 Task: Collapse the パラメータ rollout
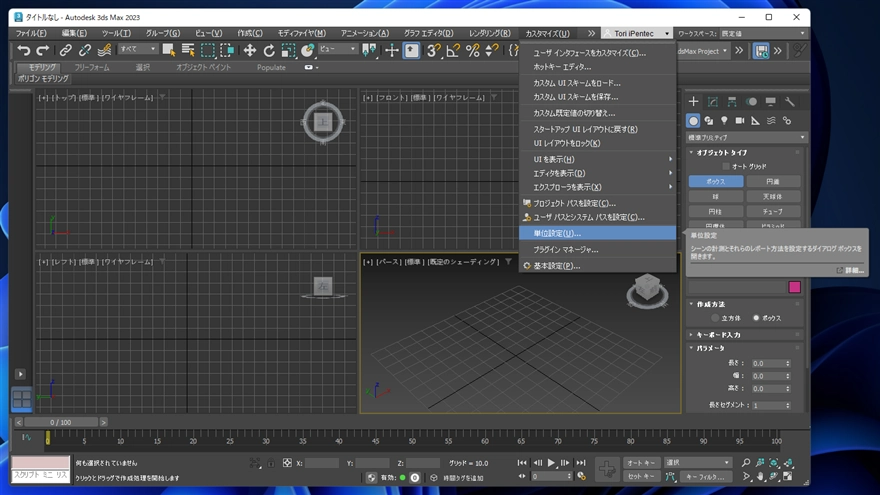(711, 348)
